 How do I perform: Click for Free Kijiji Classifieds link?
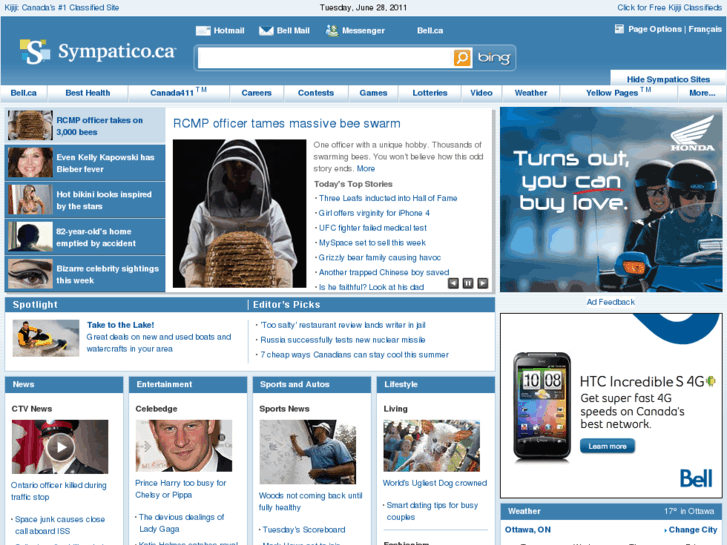[669, 7]
